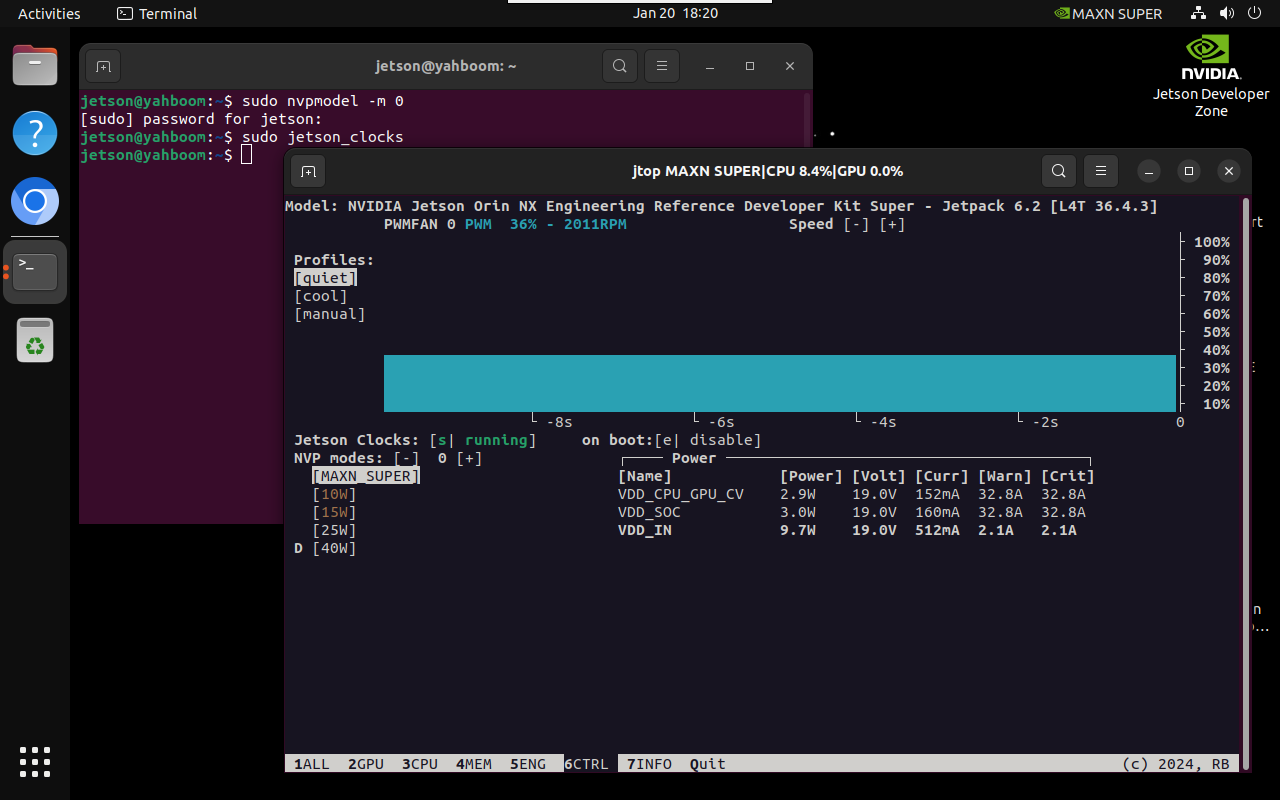
Task: Click the [Power] column header
Action: [x=812, y=476]
